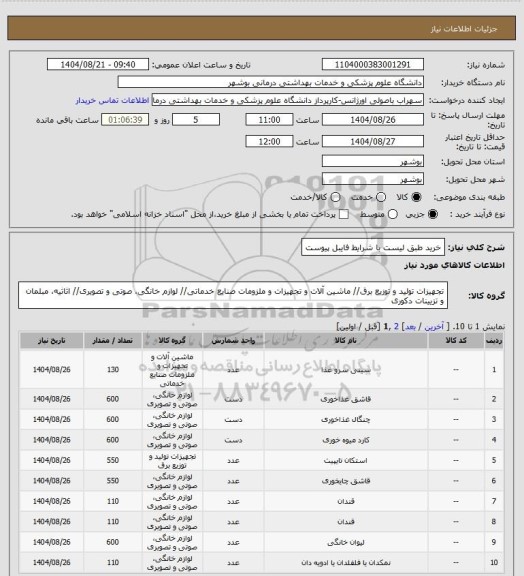Click the validity hour field 12:00
Image resolution: width=524 pixels, height=576 pixels.
click(269, 141)
